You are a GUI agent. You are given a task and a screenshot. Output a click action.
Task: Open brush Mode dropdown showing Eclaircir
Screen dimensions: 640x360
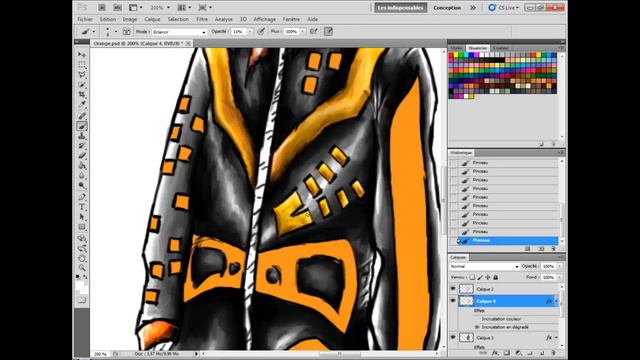[x=179, y=32]
